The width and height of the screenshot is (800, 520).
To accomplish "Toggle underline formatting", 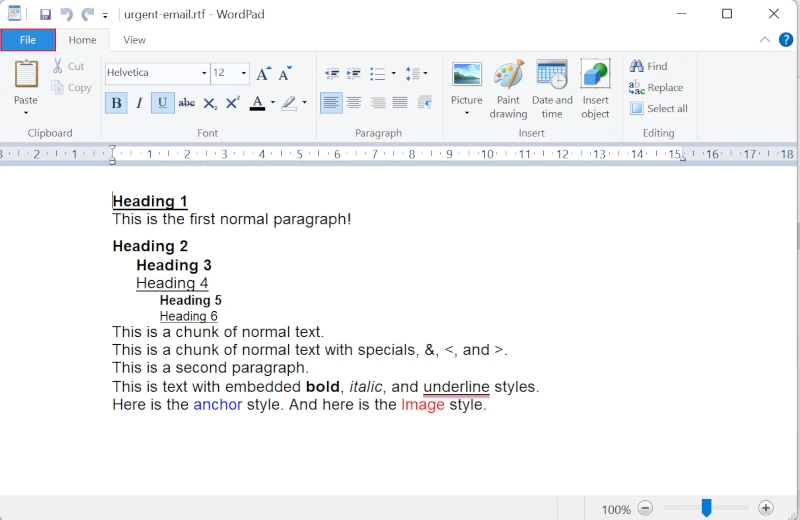I will click(x=163, y=103).
